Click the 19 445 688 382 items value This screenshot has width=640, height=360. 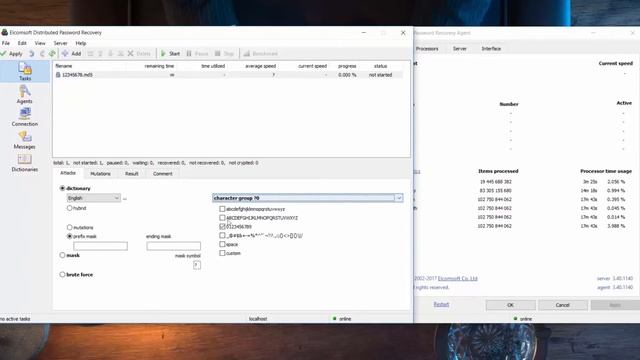[x=496, y=182]
